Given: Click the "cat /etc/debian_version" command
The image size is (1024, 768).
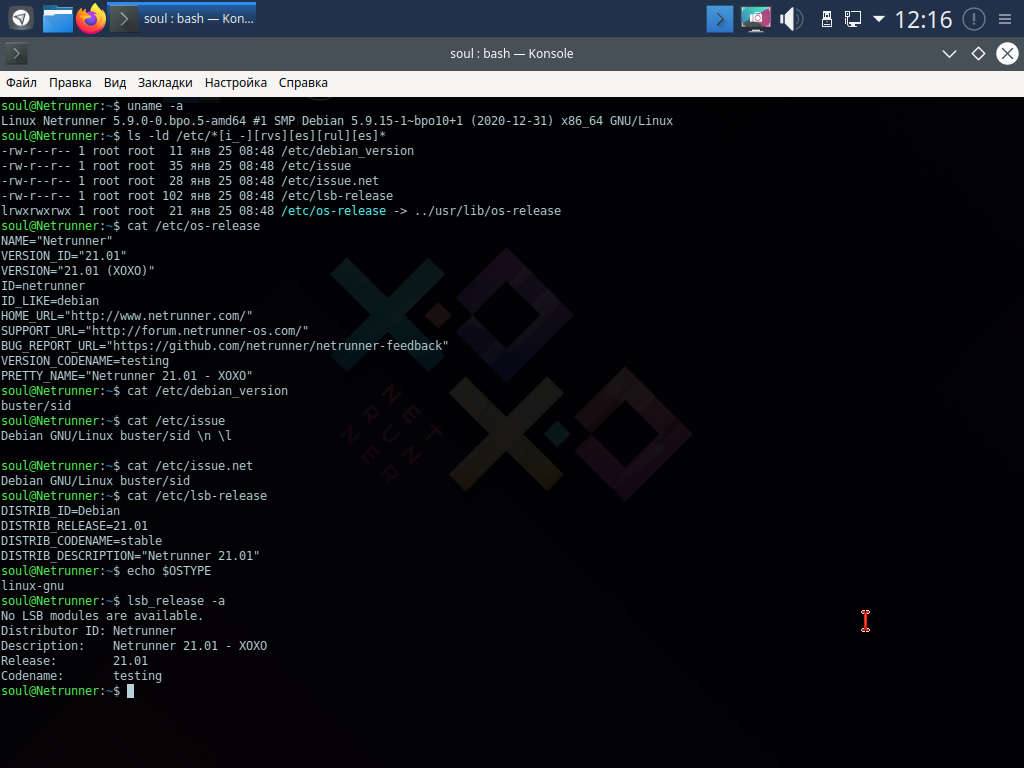Looking at the screenshot, I should (208, 391).
